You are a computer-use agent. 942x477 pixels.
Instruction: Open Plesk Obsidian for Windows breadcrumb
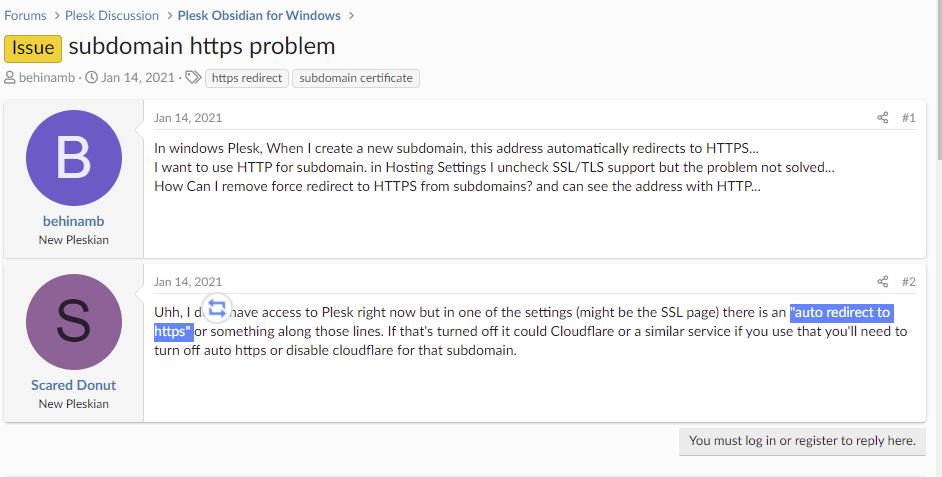(x=259, y=16)
